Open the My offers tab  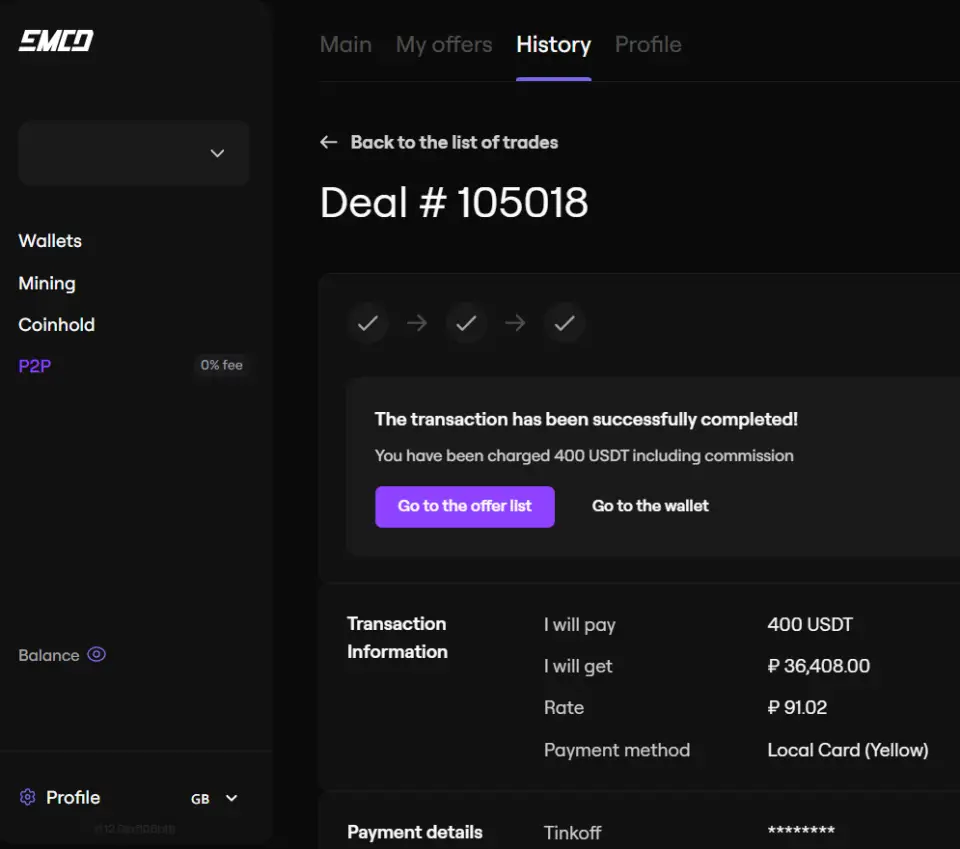tap(443, 45)
